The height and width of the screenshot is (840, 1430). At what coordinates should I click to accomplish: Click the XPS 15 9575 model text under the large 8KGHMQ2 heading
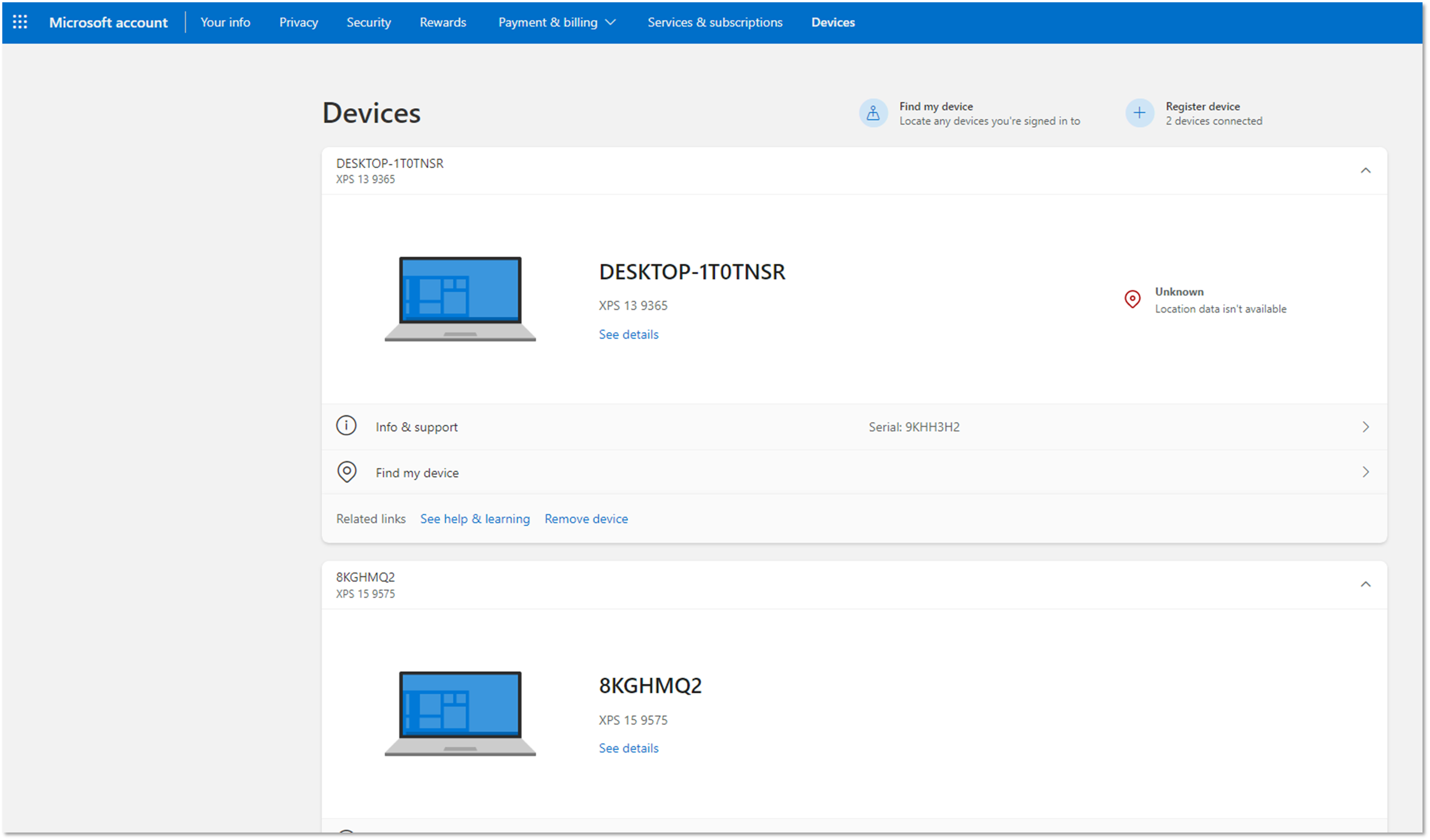tap(633, 720)
